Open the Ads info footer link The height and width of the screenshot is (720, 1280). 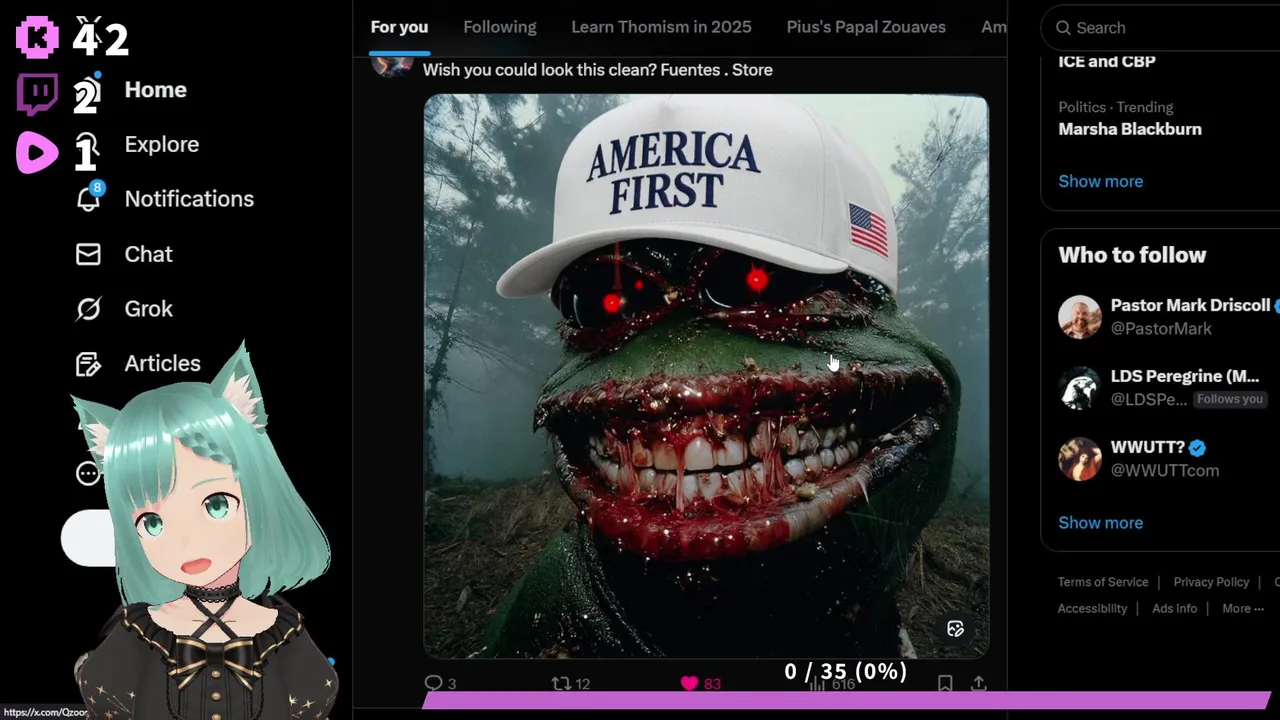(x=1174, y=608)
